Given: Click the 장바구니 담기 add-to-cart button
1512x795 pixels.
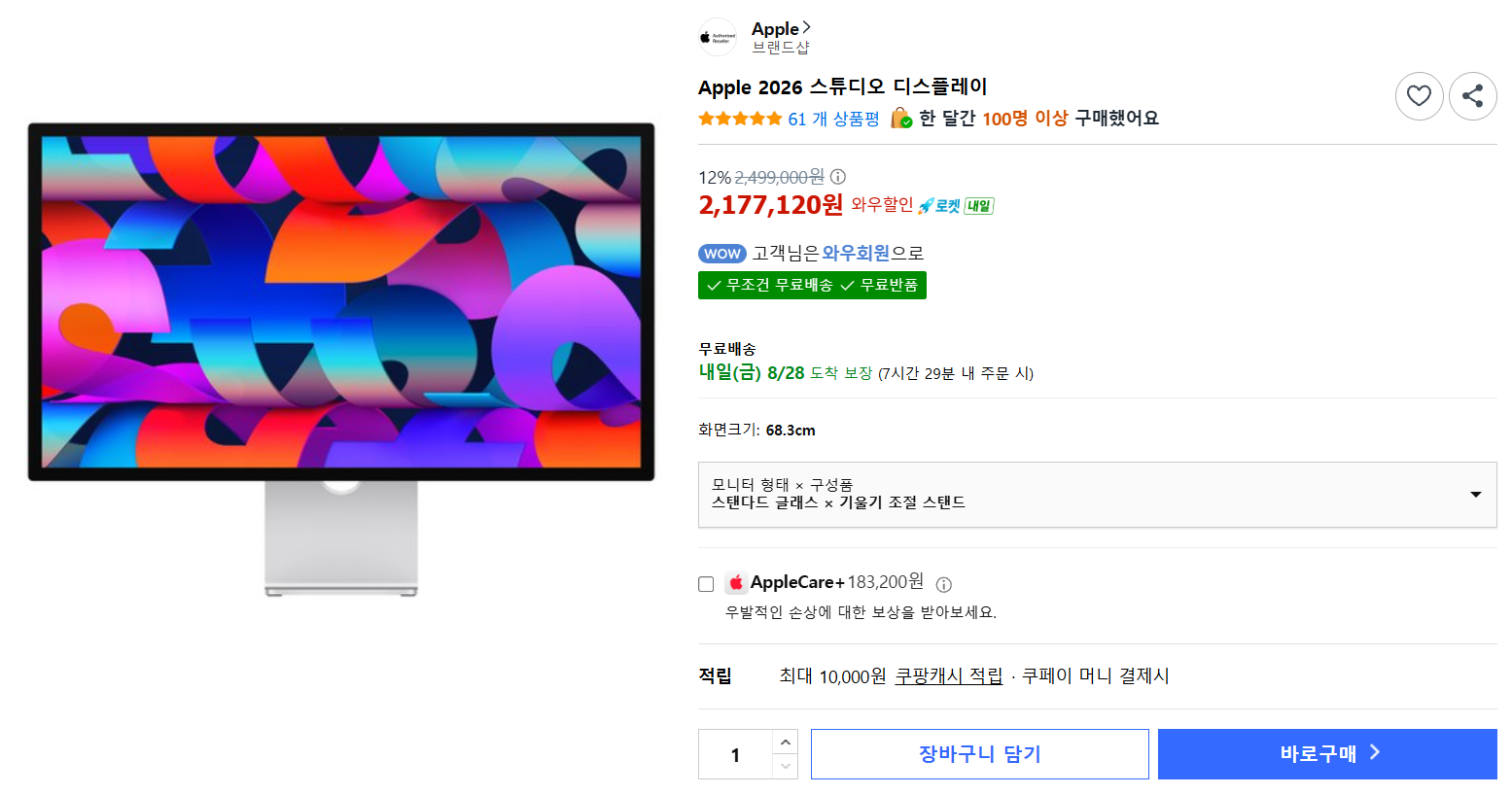Looking at the screenshot, I should (x=980, y=754).
